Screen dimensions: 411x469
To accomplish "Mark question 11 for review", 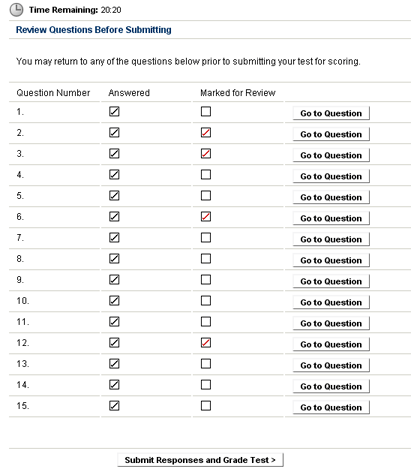I will pyautogui.click(x=206, y=322).
